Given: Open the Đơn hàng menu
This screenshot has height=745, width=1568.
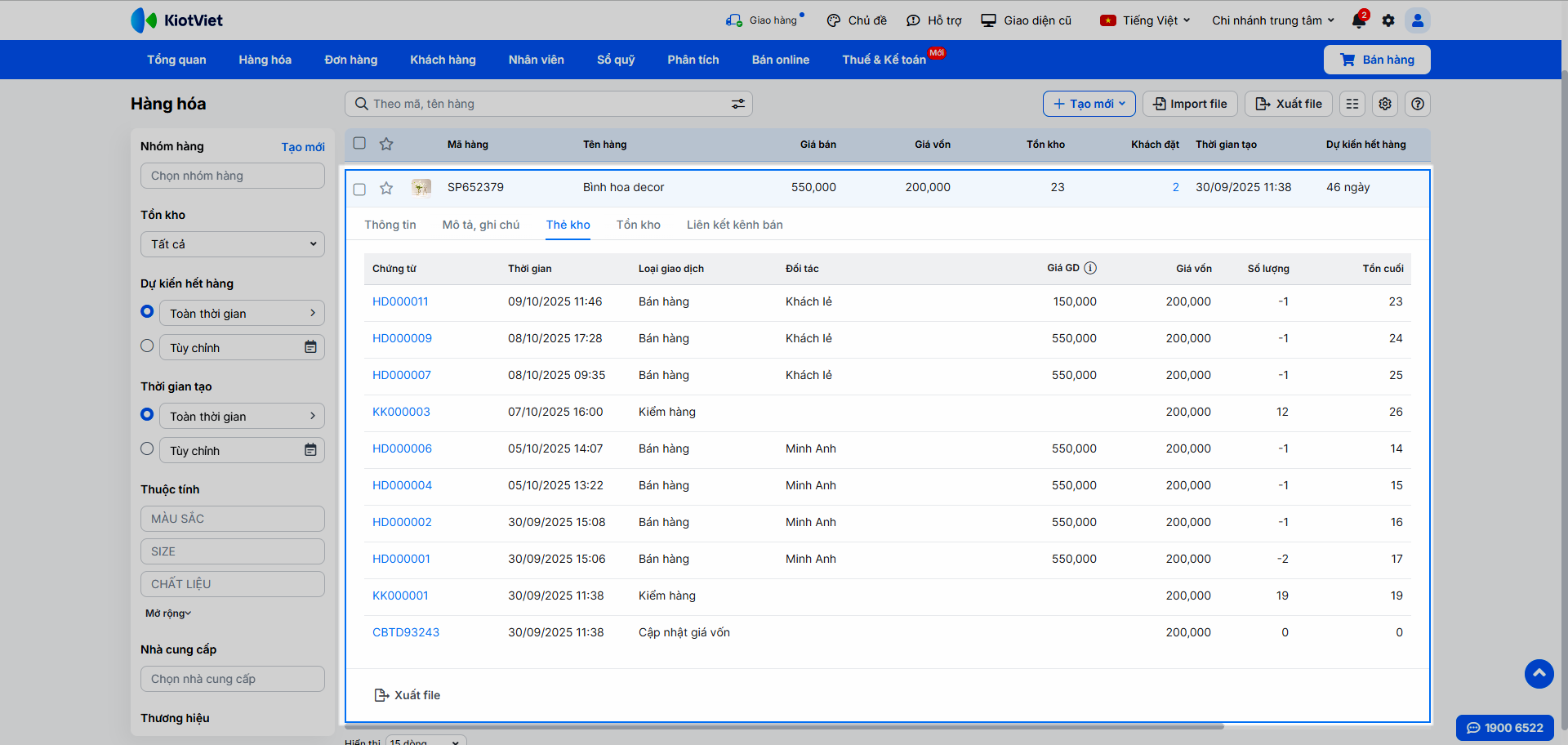Looking at the screenshot, I should (x=350, y=60).
